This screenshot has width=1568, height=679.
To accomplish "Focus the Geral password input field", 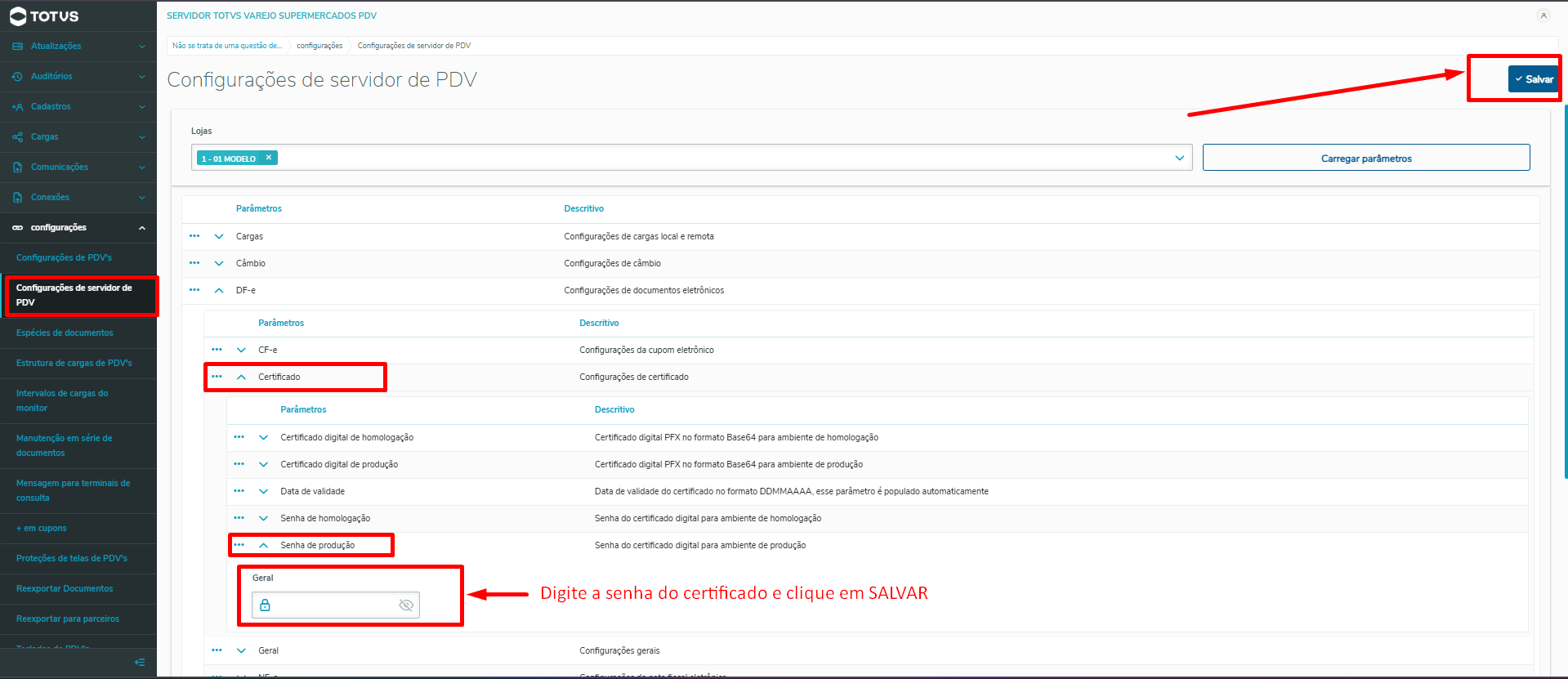I will [336, 605].
